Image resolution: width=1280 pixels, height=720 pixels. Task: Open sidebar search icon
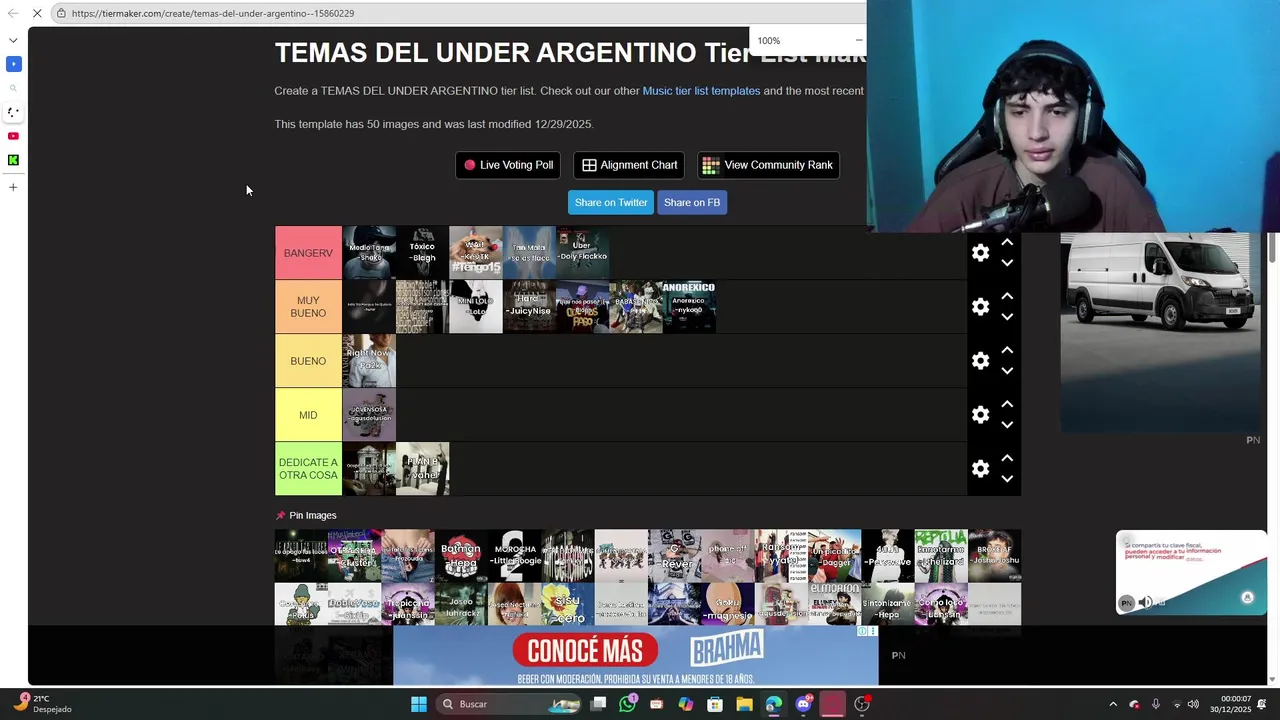[x=13, y=88]
